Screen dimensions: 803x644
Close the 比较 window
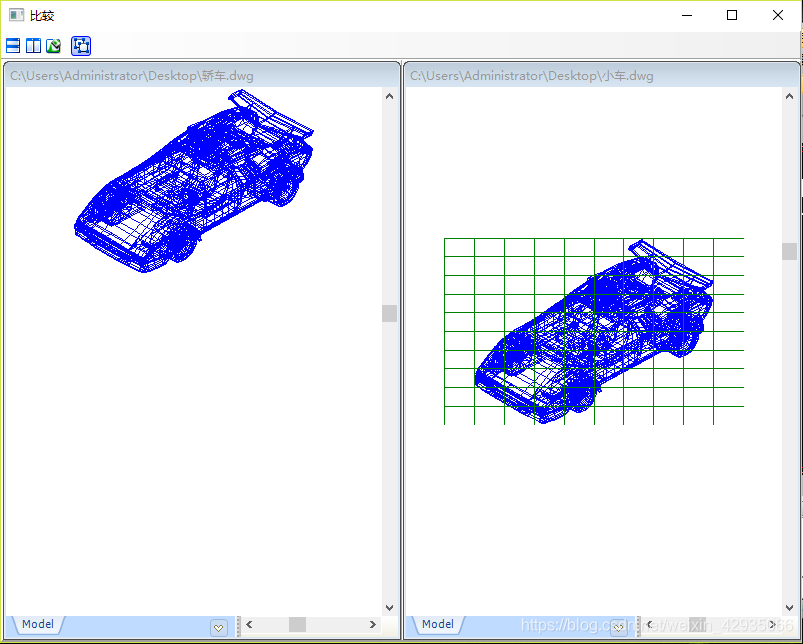point(777,15)
